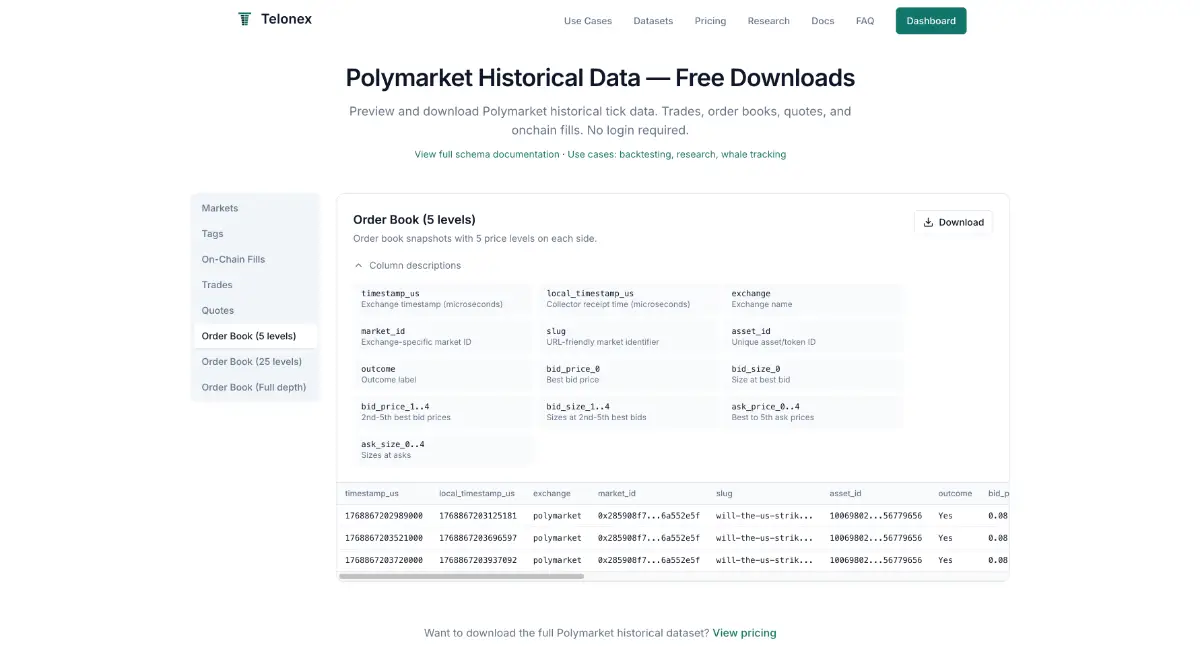Image resolution: width=1200 pixels, height=672 pixels.
Task: Collapse the Column descriptions chevron
Action: 359,266
